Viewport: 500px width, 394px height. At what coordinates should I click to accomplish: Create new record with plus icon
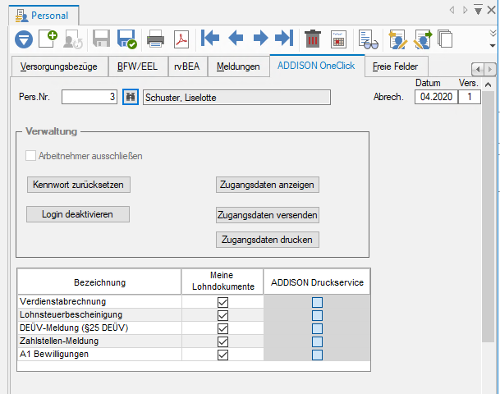click(x=48, y=39)
